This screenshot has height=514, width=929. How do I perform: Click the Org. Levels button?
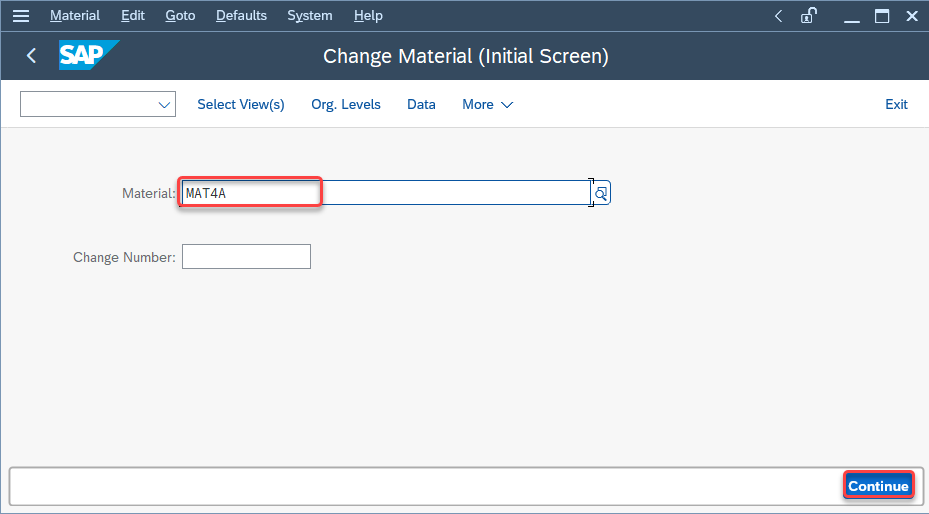tap(346, 105)
